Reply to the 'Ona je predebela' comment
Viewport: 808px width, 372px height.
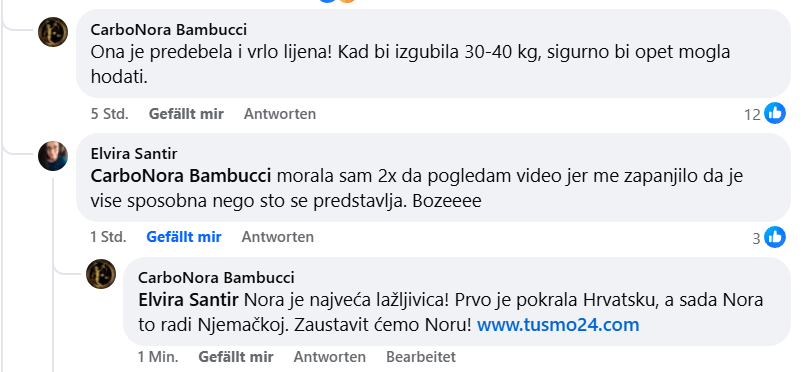[280, 114]
